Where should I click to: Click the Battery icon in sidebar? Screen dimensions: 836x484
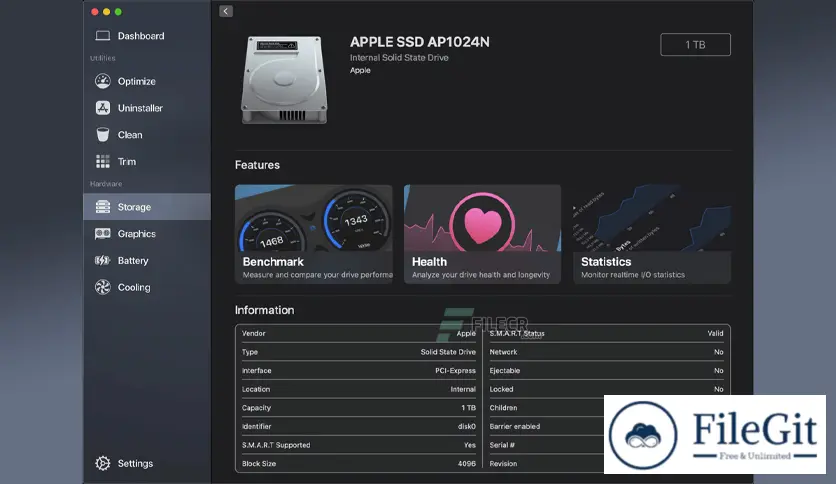point(102,260)
